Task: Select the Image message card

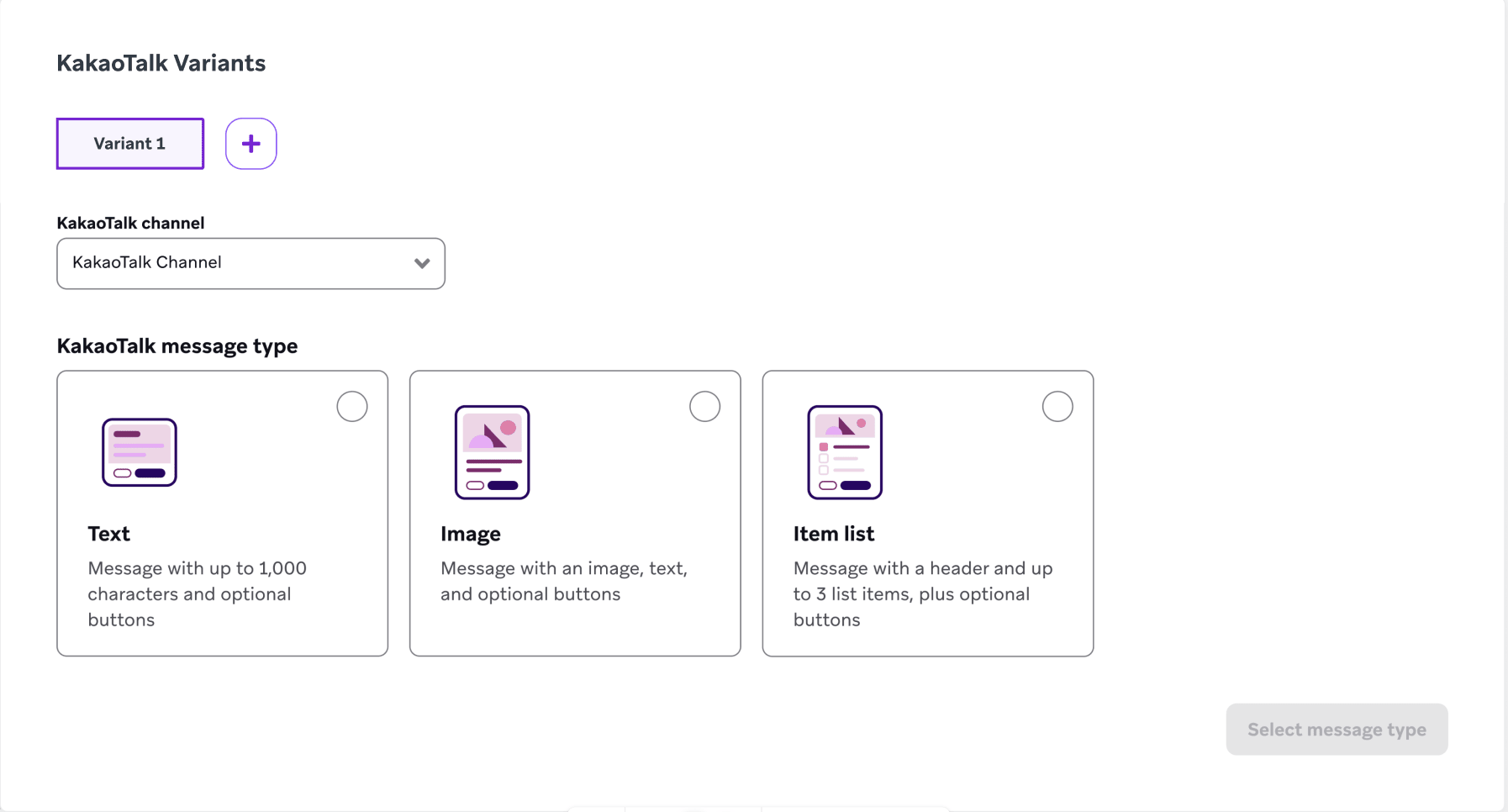Action: coord(575,513)
